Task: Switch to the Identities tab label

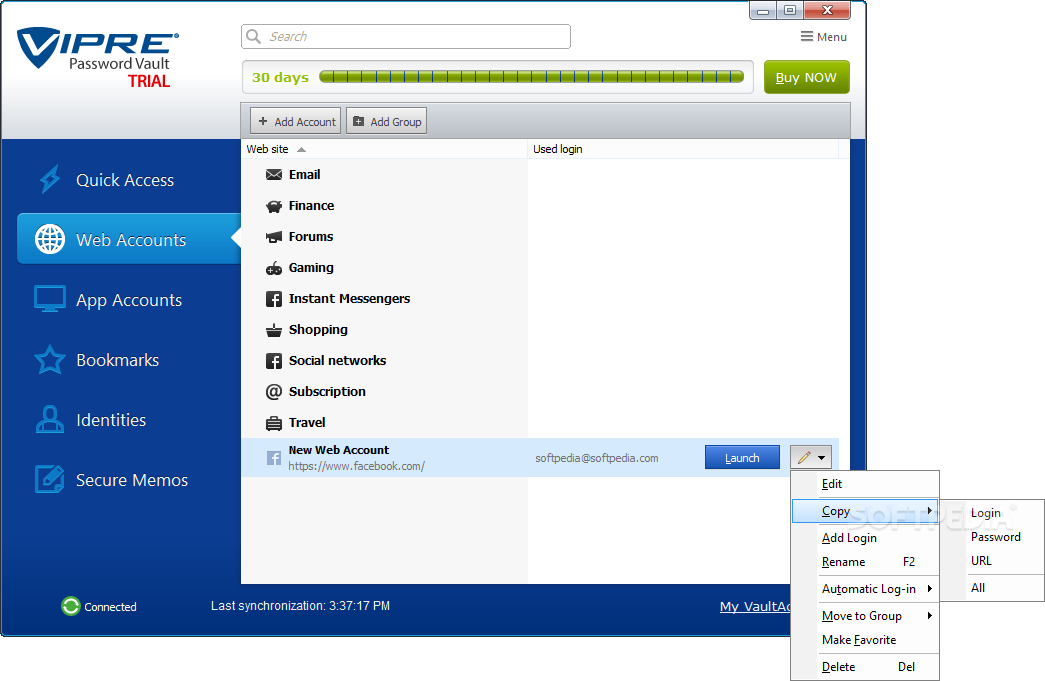Action: coord(111,420)
